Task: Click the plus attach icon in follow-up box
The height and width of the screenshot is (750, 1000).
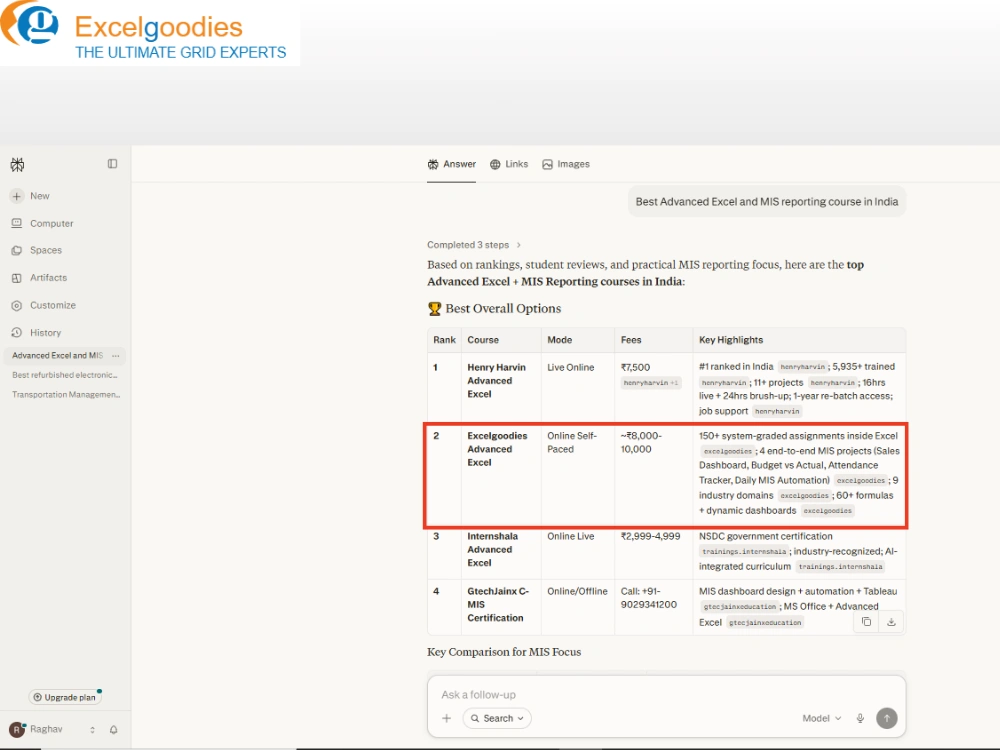Action: [446, 718]
